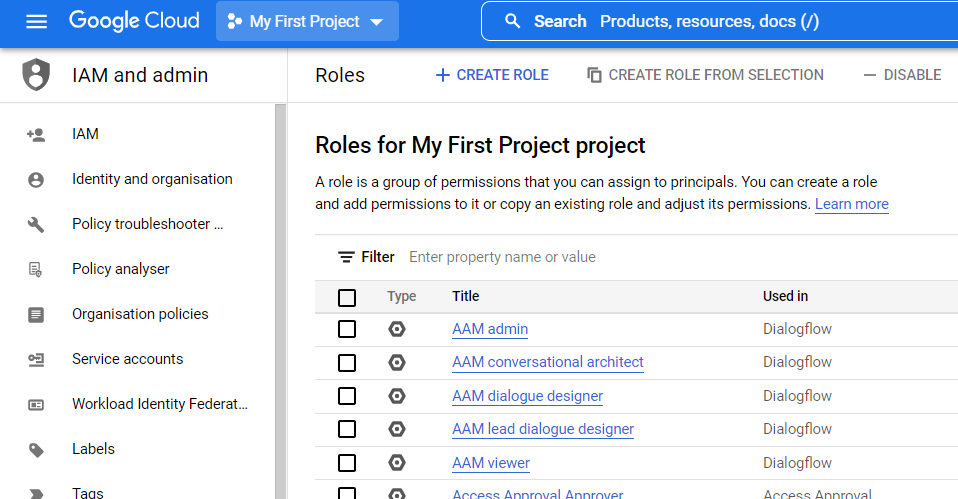Click the Service accounts icon
This screenshot has height=499, width=958.
[x=36, y=360]
